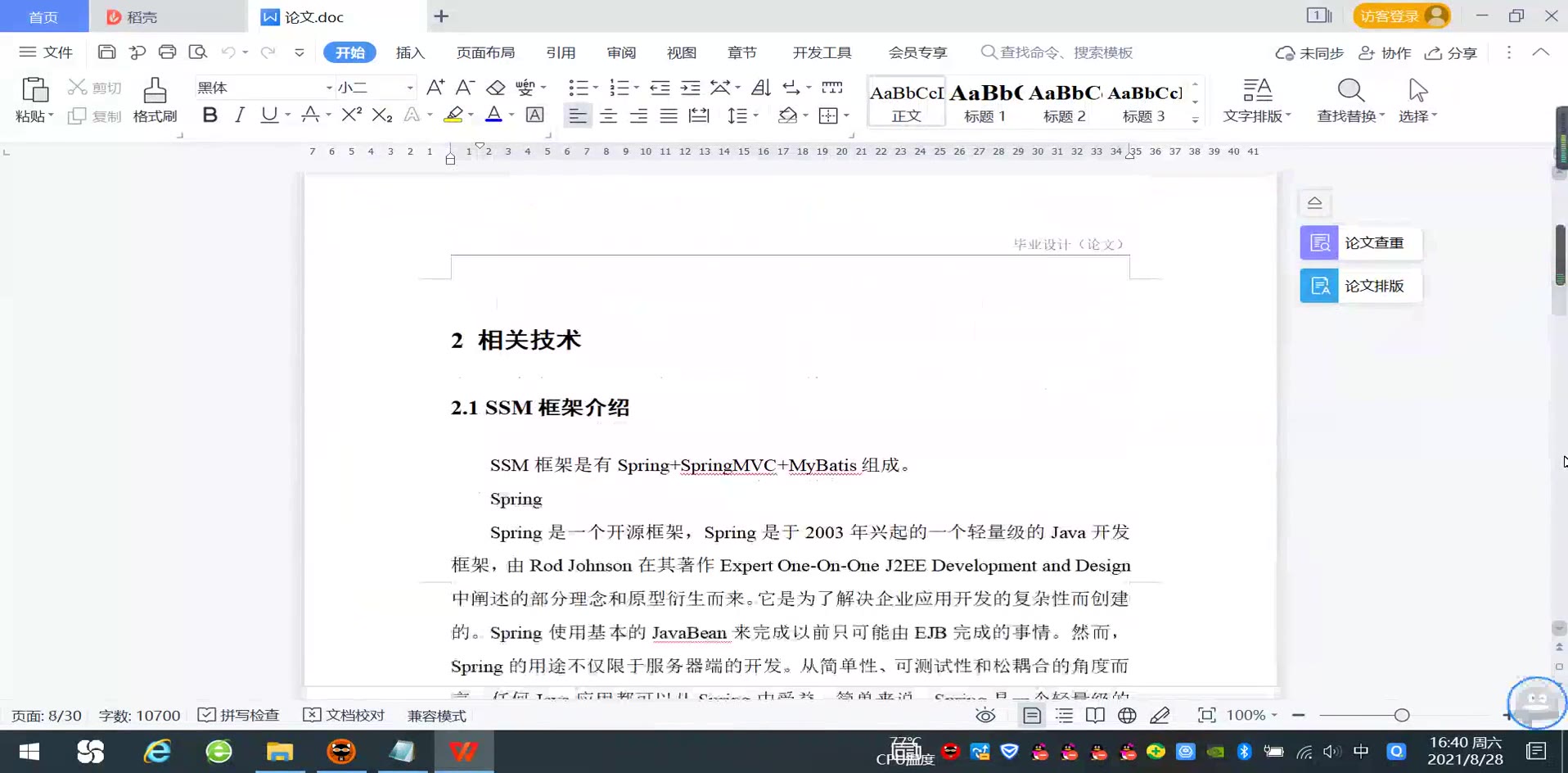Click character border icon
This screenshot has width=1568, height=773.
[x=534, y=115]
